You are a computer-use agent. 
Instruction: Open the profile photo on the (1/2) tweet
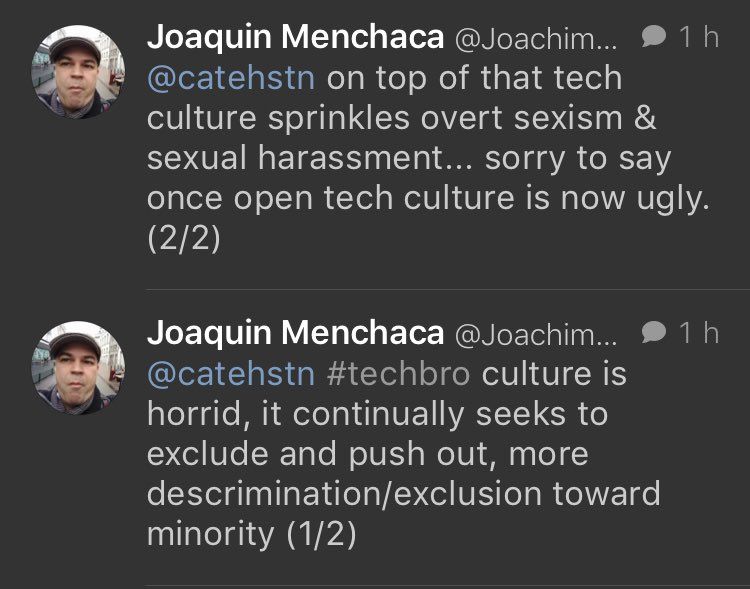coord(79,366)
